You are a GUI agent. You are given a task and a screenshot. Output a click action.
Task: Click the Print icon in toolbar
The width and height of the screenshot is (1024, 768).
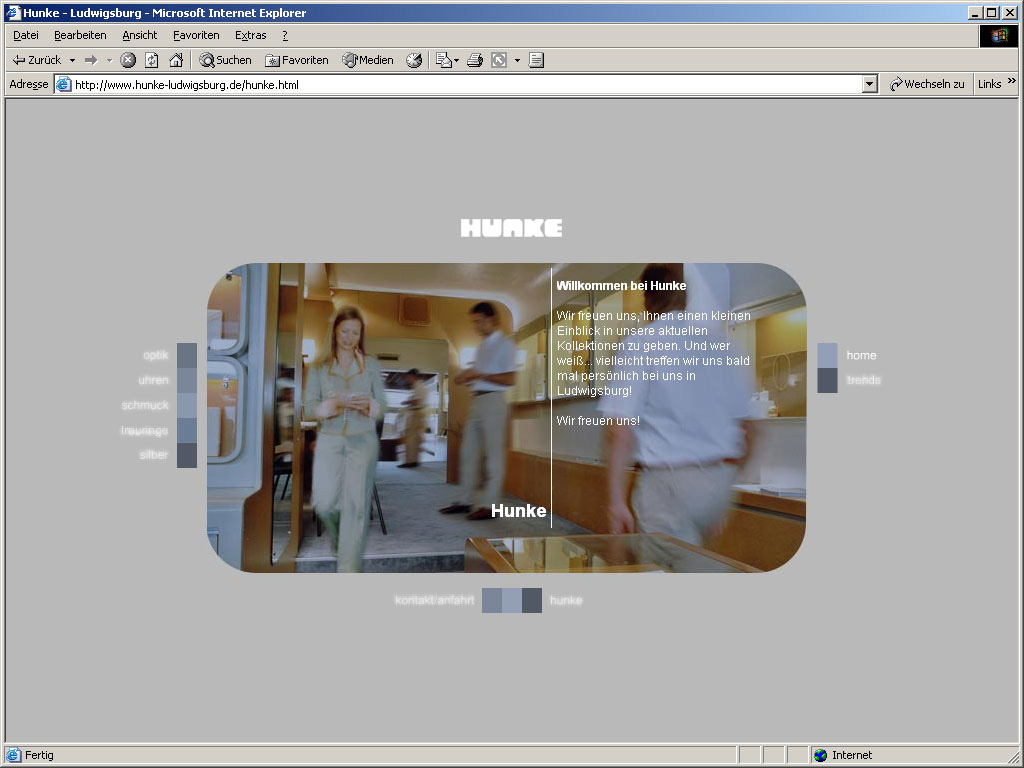[x=475, y=60]
